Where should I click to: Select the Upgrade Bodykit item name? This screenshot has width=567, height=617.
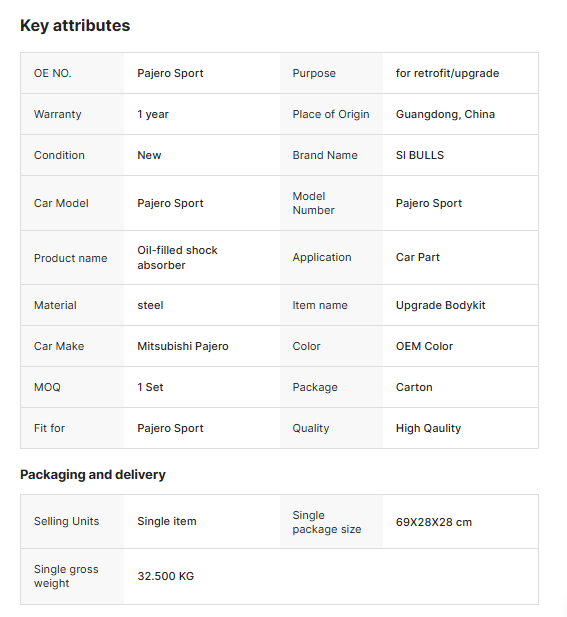(440, 305)
